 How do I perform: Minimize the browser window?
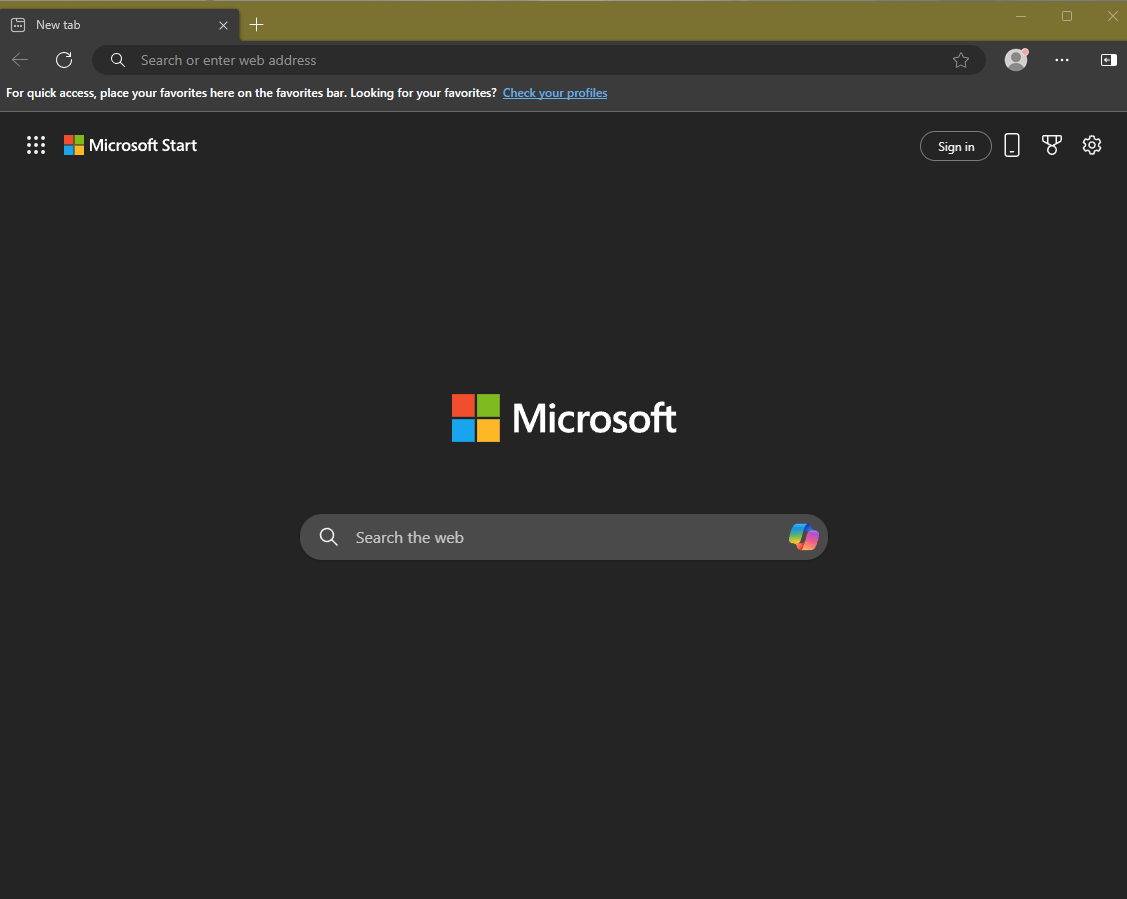pos(1021,16)
